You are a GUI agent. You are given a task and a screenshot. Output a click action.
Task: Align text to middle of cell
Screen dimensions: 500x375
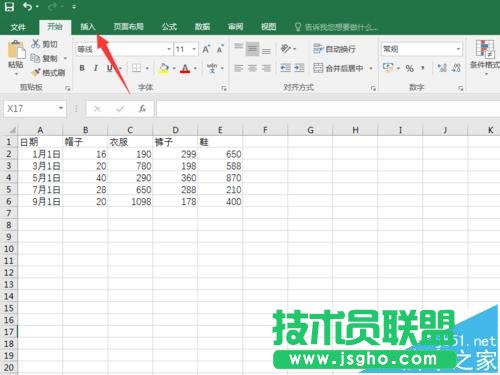pyautogui.click(x=252, y=49)
